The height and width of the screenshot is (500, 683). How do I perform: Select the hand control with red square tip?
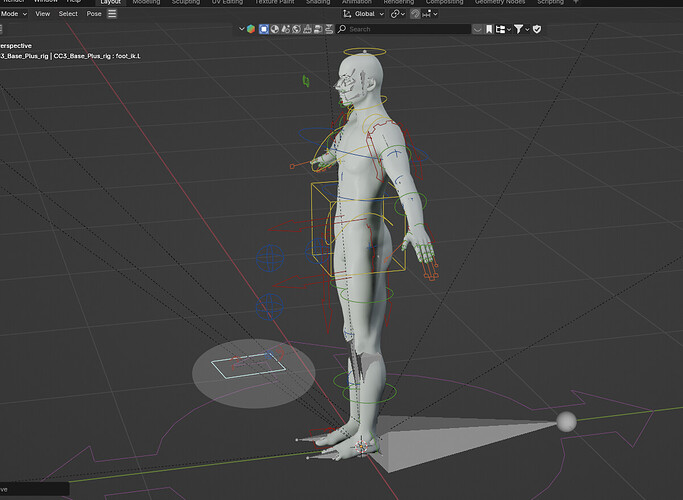click(292, 166)
